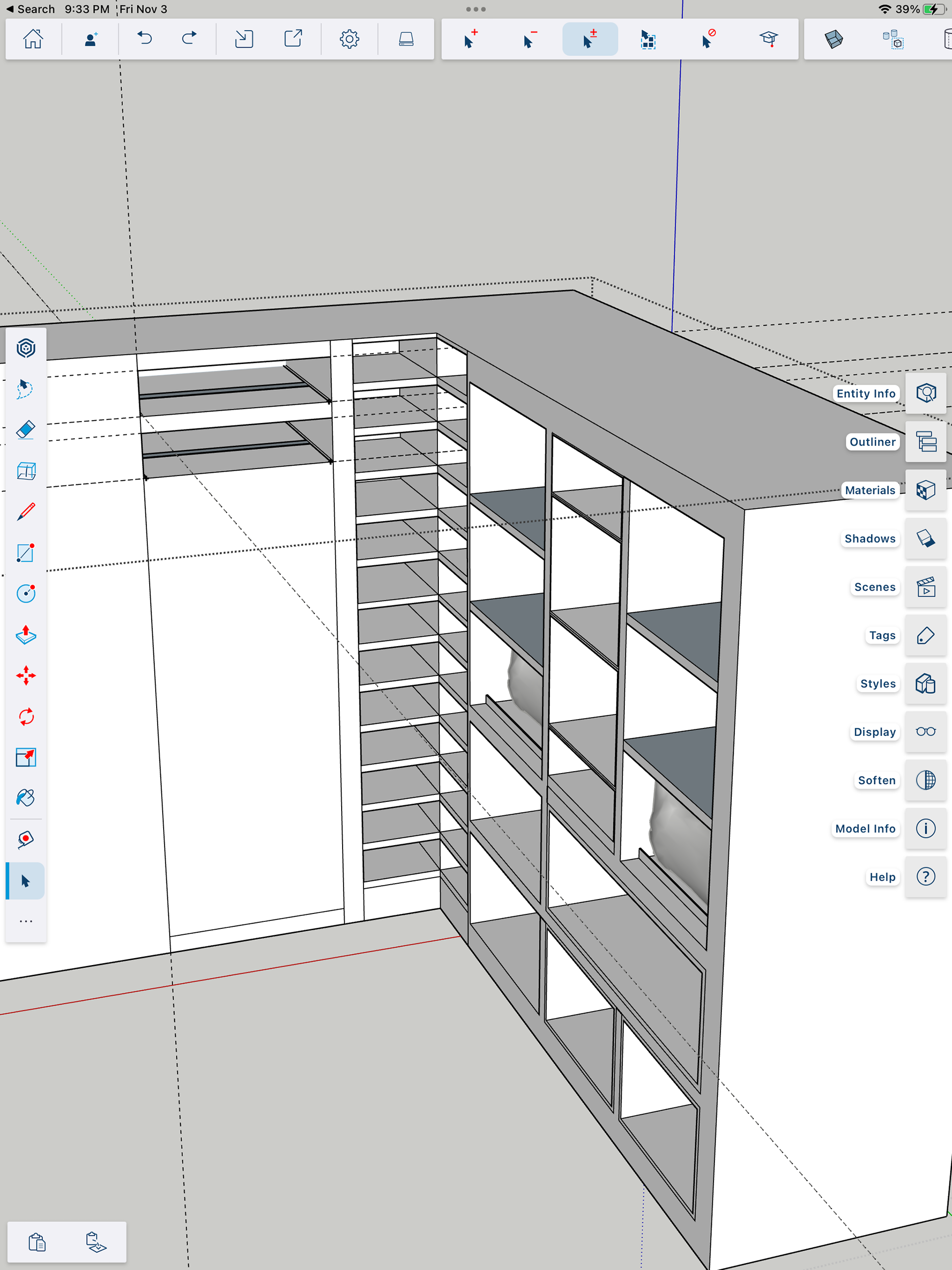This screenshot has height=1270, width=952.
Task: Open the Outliner panel
Action: 925,441
